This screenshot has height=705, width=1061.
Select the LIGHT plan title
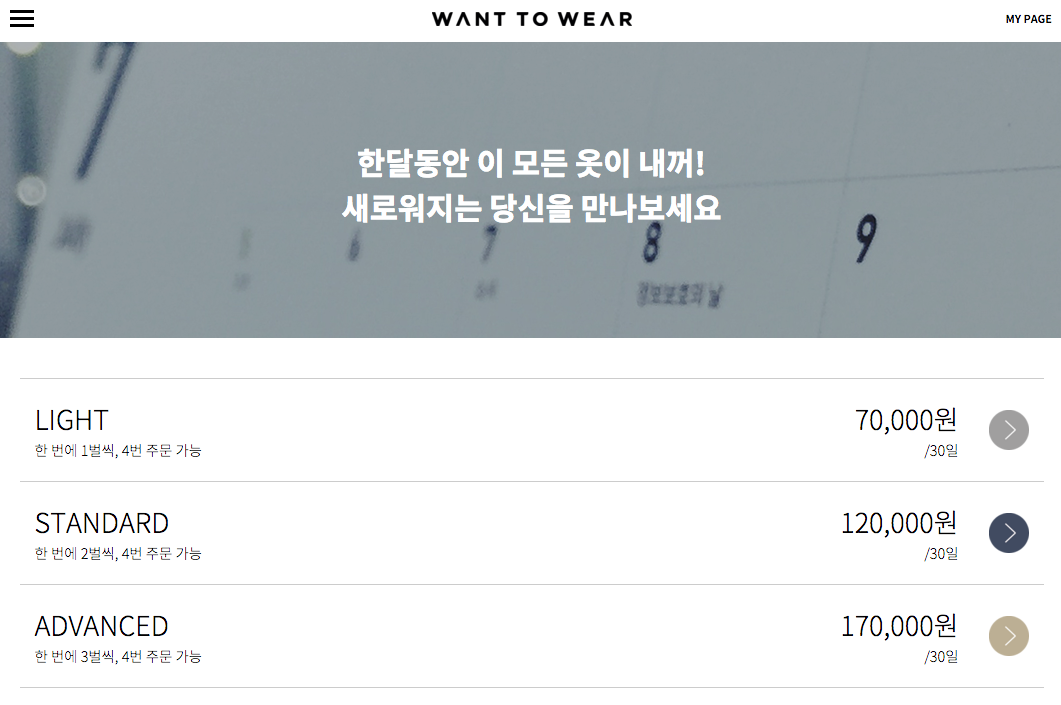point(71,420)
